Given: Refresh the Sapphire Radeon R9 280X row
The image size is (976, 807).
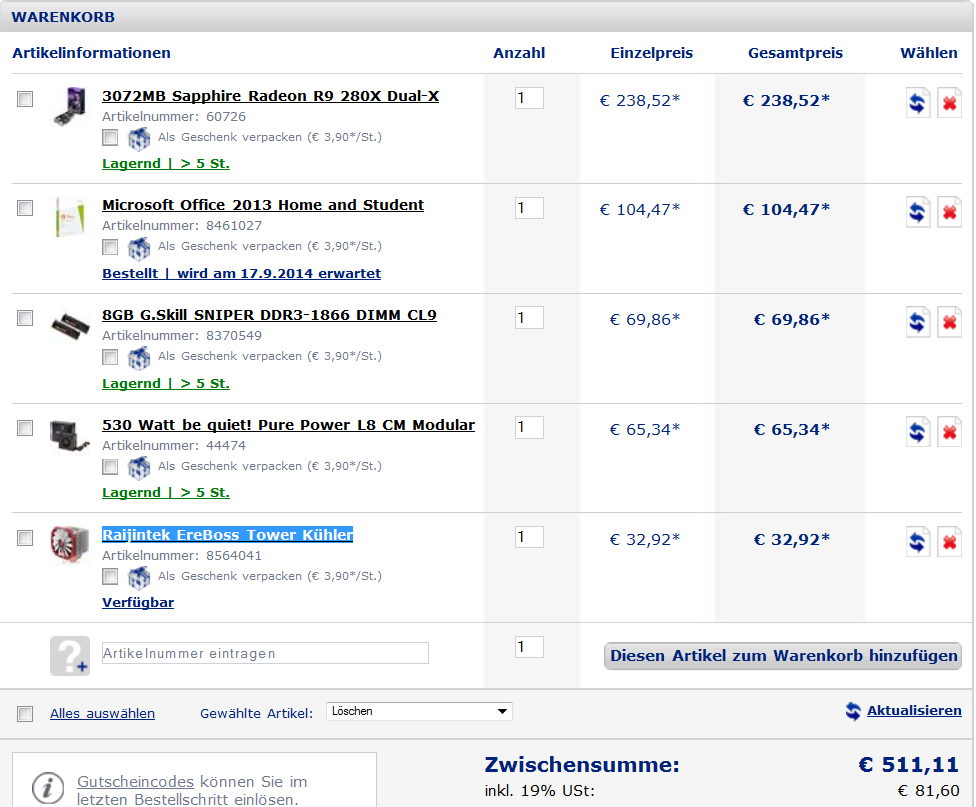Looking at the screenshot, I should click(x=917, y=102).
